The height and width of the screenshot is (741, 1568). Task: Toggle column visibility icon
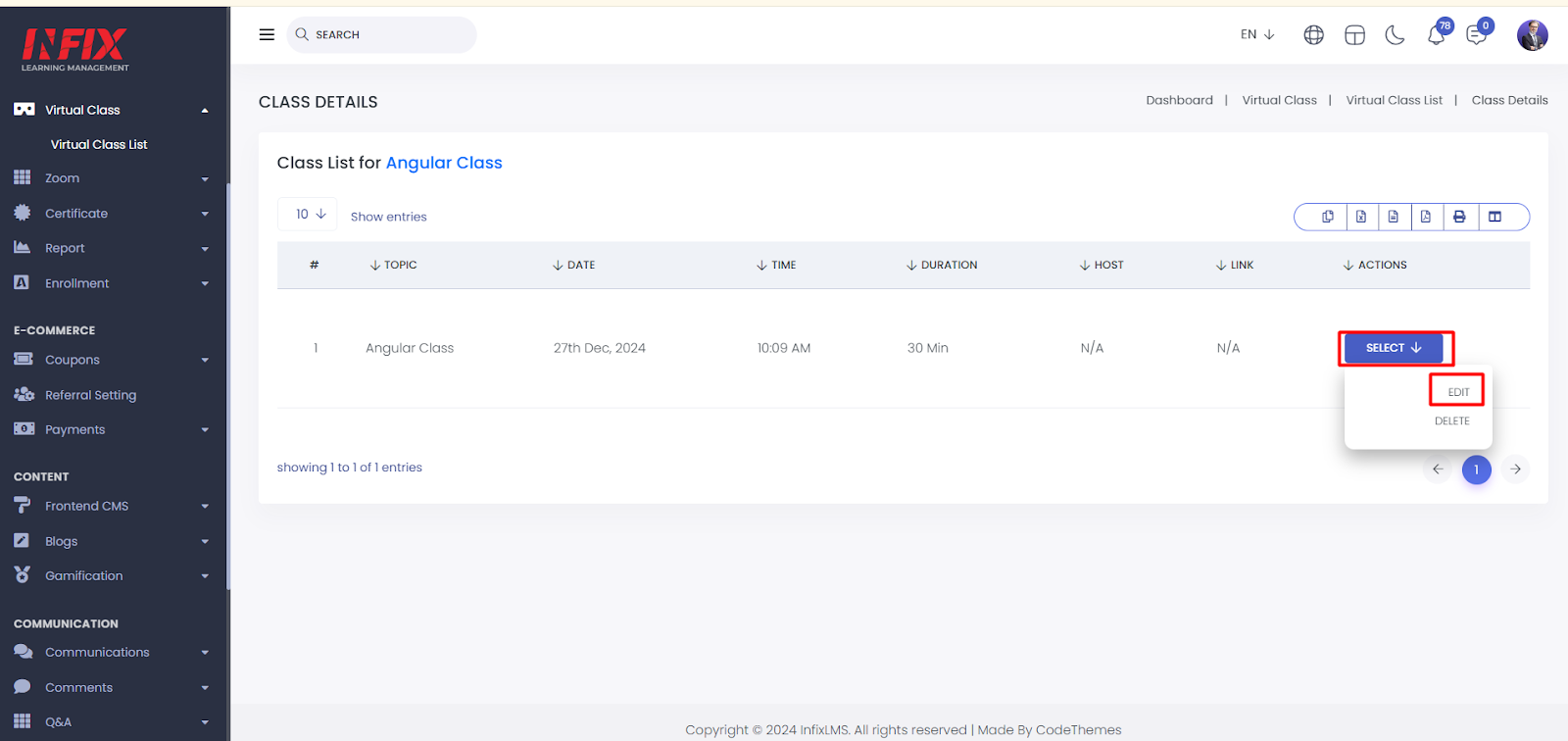(x=1495, y=217)
